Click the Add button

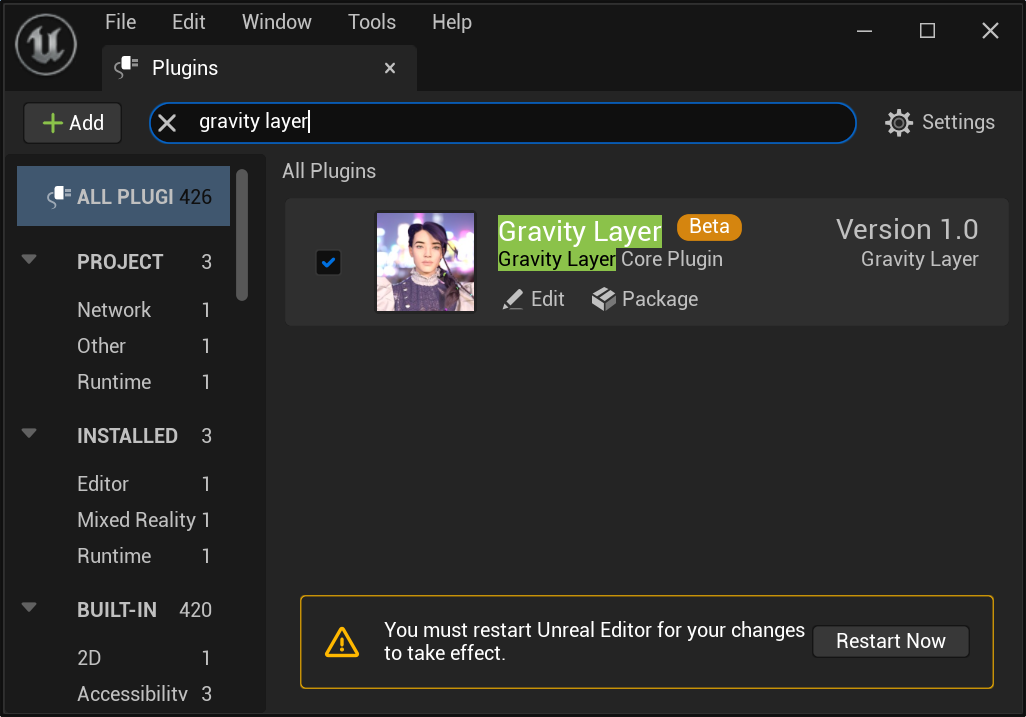click(x=72, y=122)
